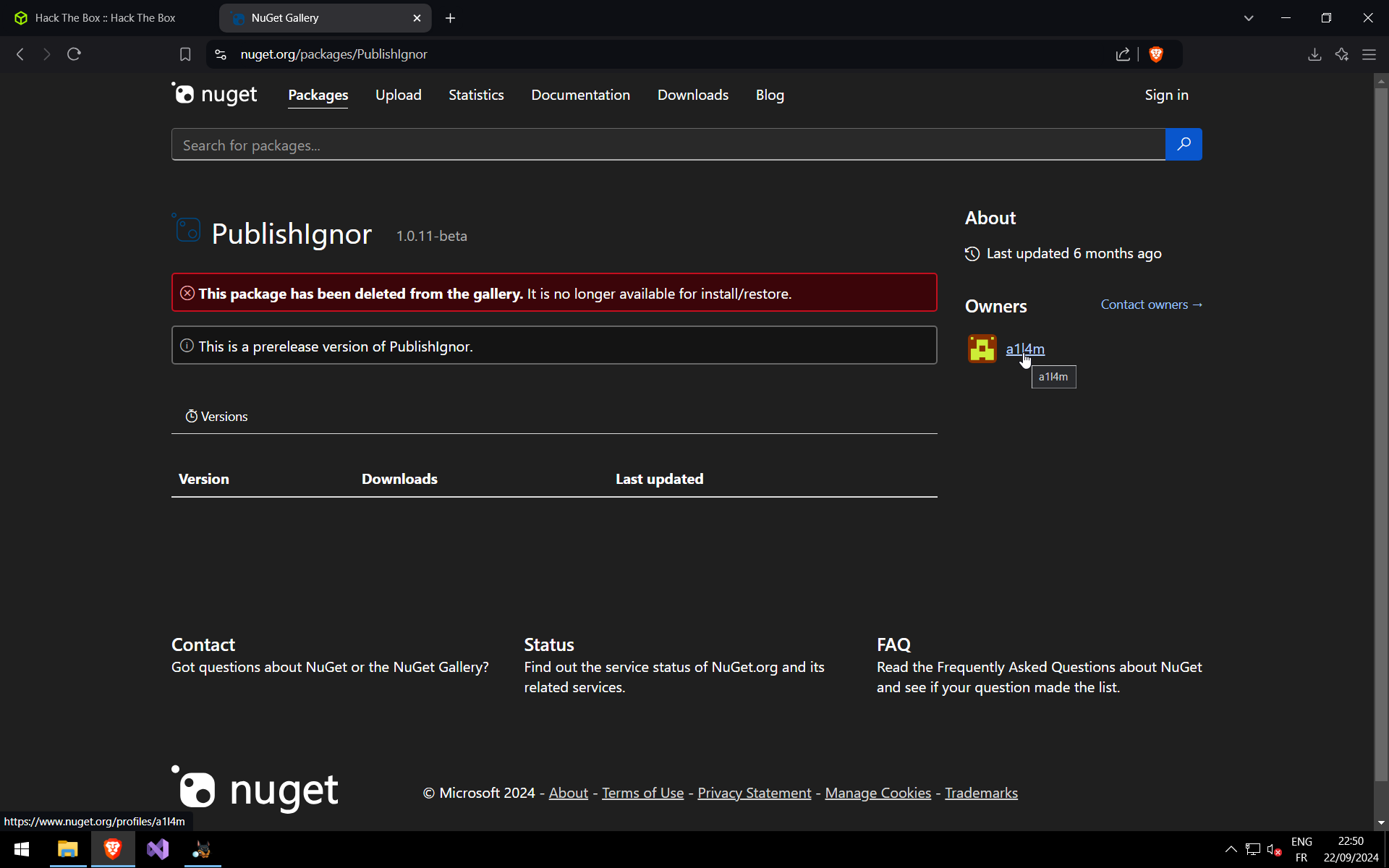Switch to the Hack The Box tab
The image size is (1389, 868).
(105, 18)
